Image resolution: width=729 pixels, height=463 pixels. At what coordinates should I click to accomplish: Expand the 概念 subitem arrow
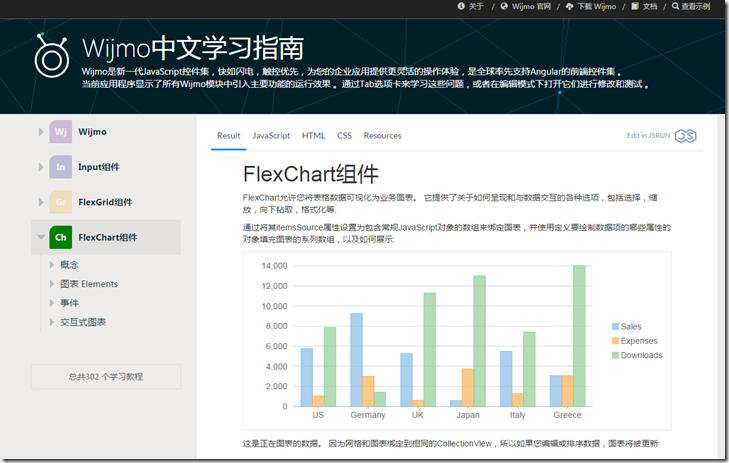coord(52,265)
